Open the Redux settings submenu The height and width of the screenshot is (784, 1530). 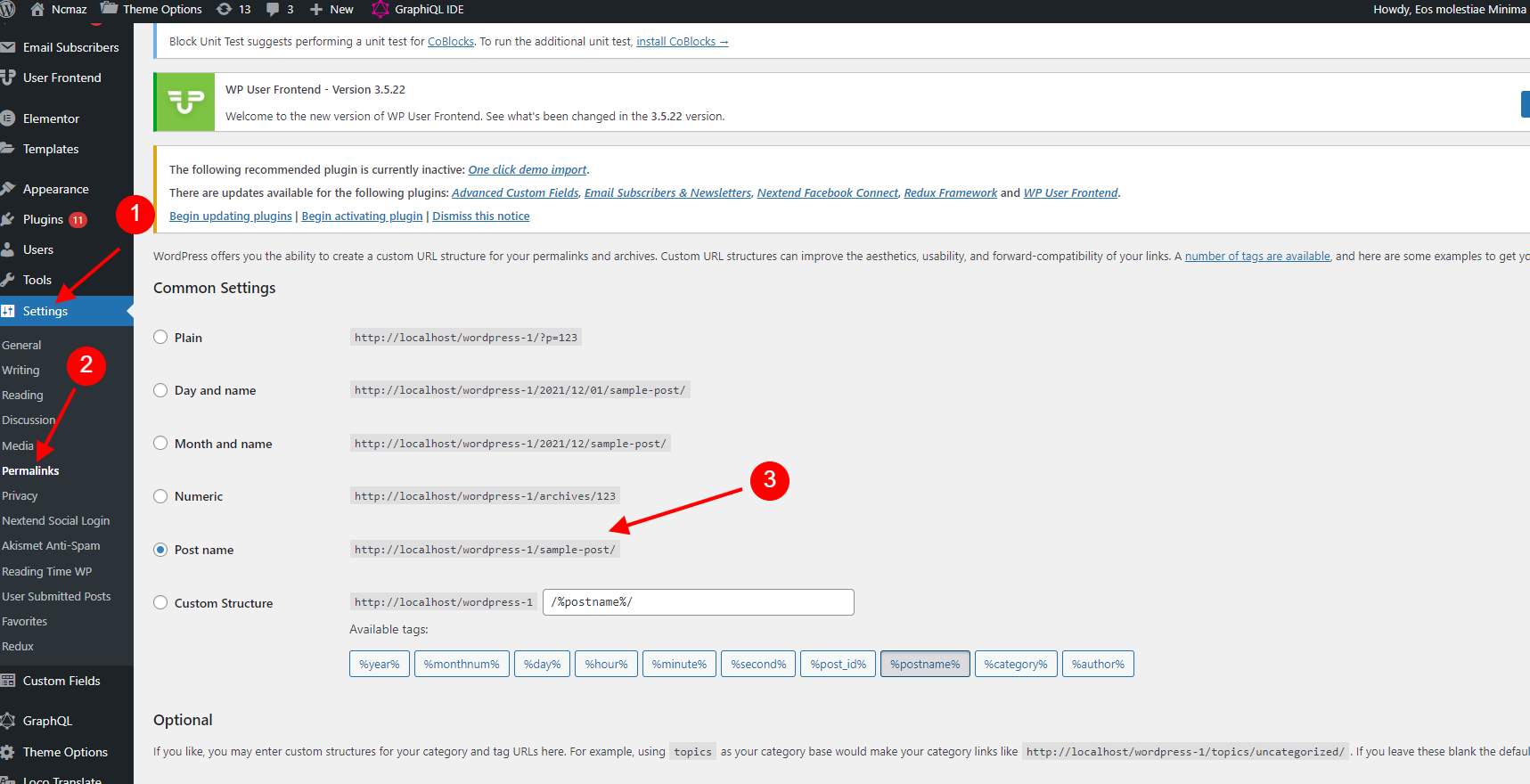tap(18, 646)
